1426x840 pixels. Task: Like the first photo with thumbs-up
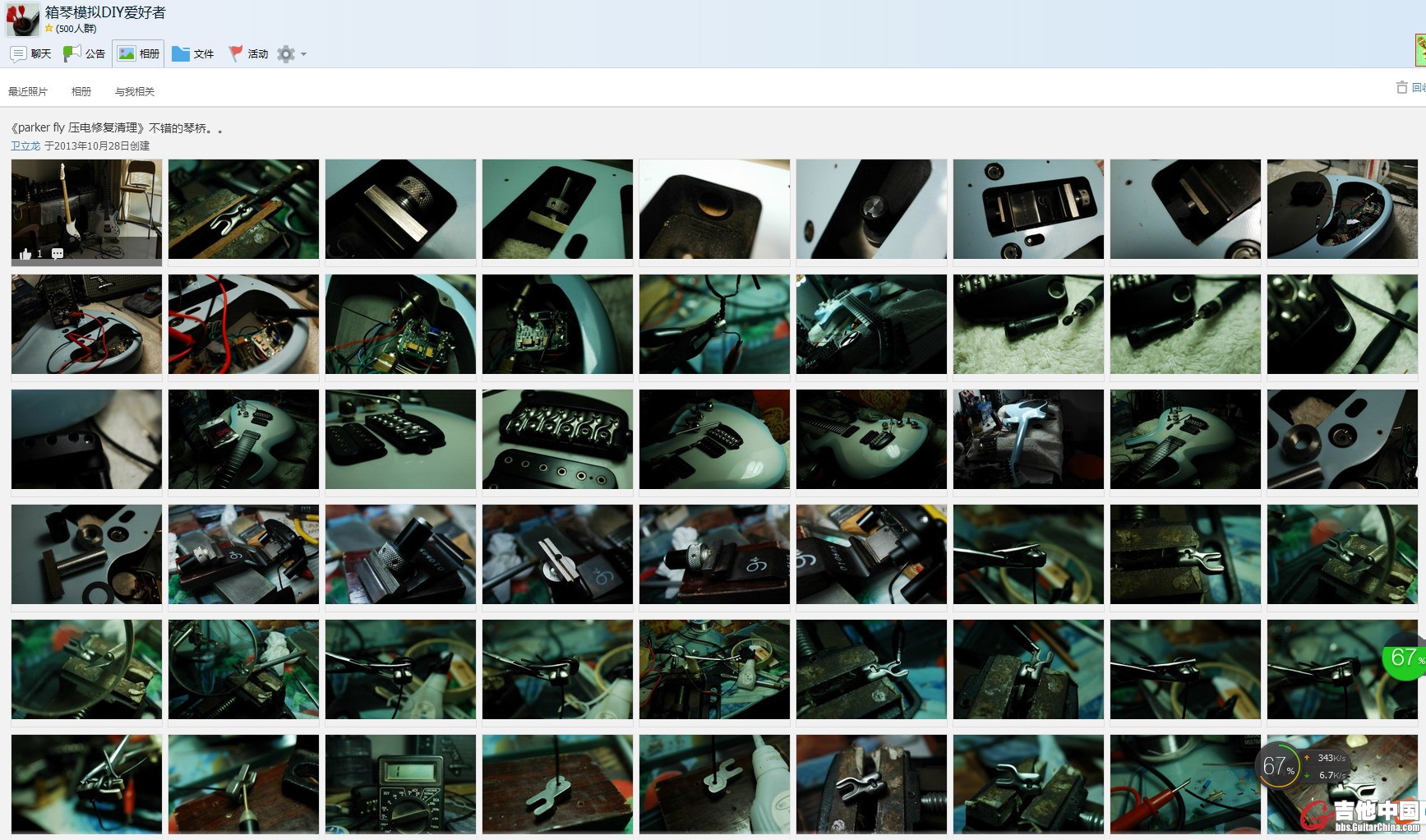tap(25, 254)
